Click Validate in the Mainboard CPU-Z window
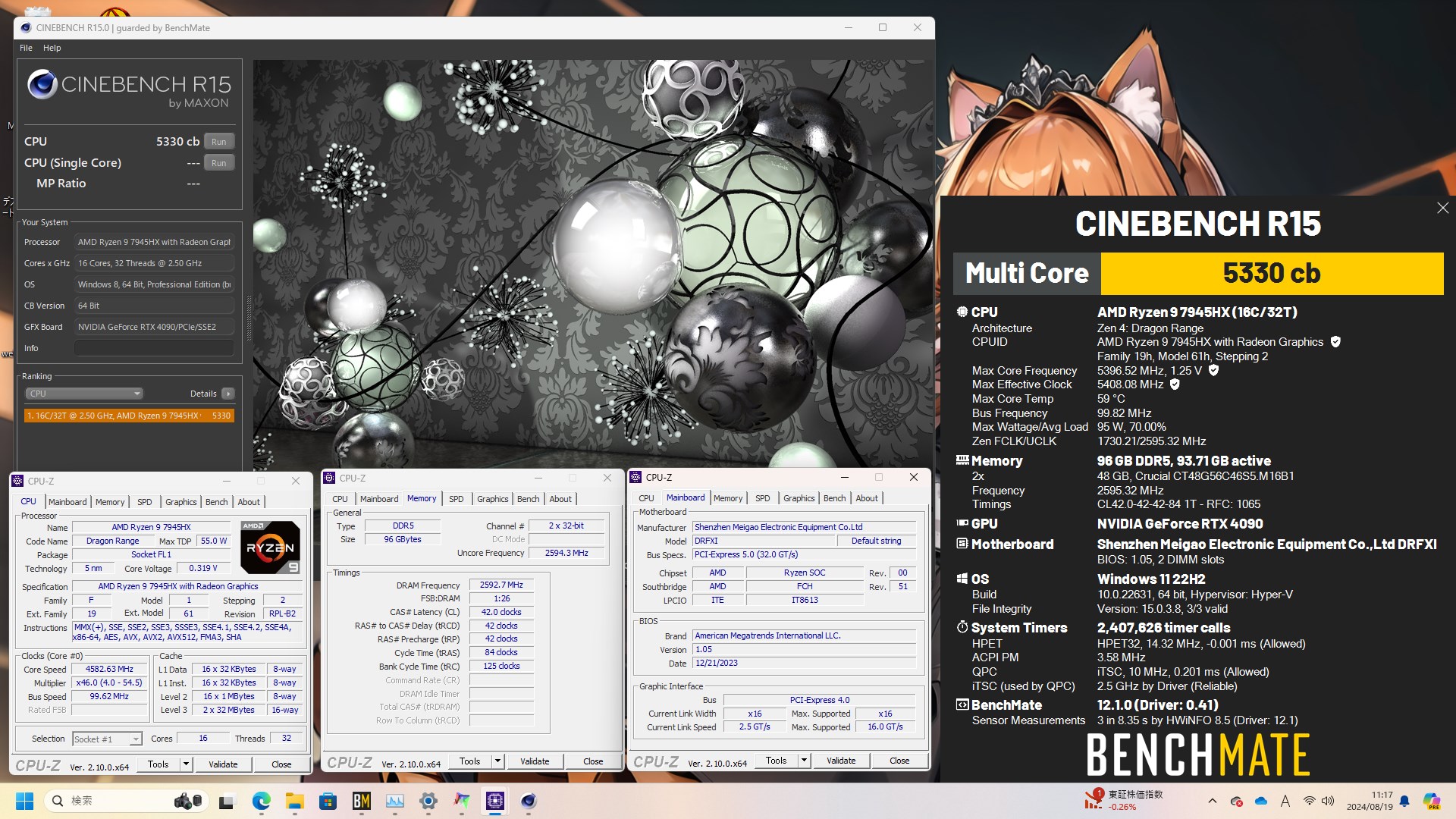This screenshot has width=1456, height=819. point(841,761)
